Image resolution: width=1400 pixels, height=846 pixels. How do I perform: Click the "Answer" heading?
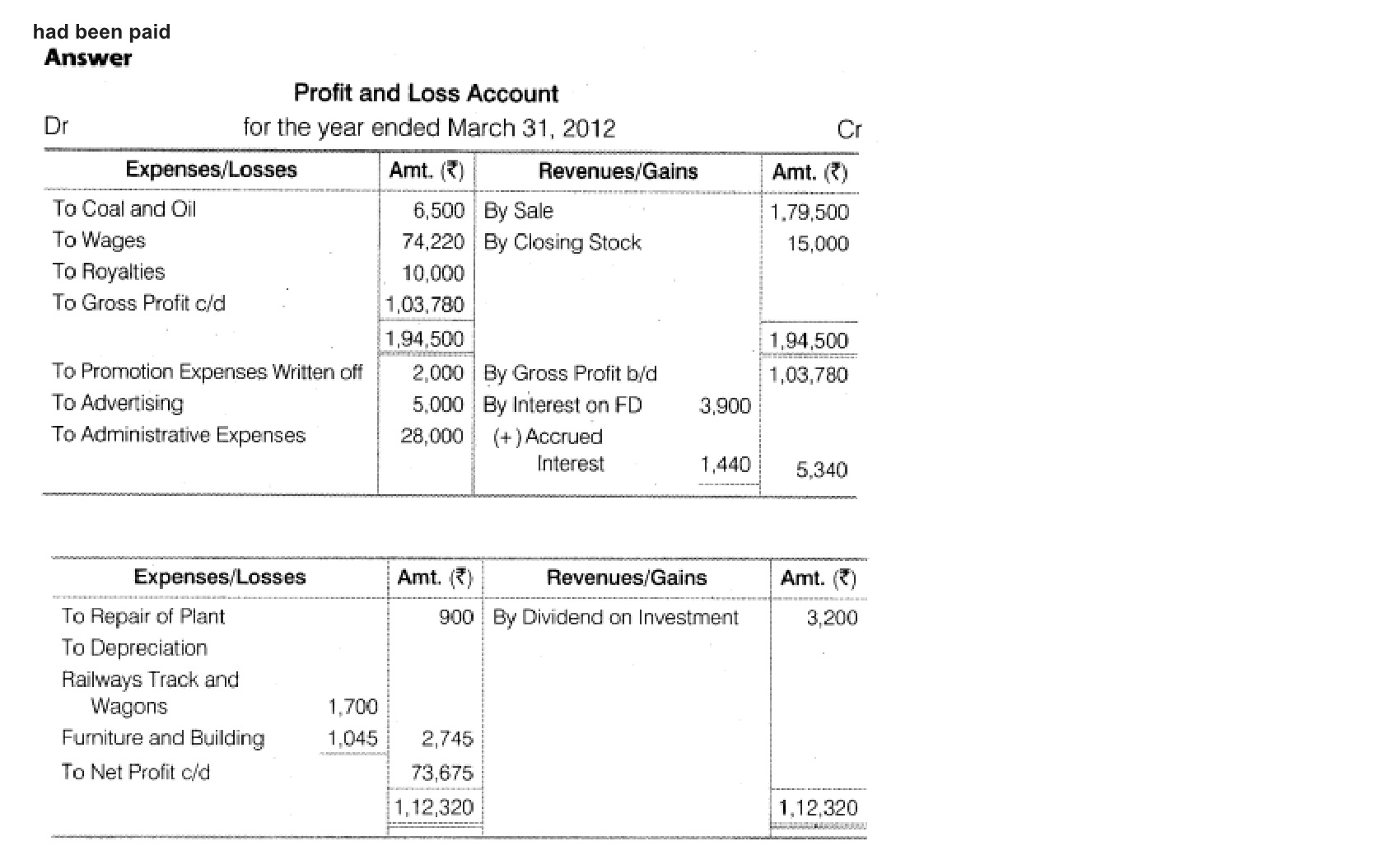point(88,58)
